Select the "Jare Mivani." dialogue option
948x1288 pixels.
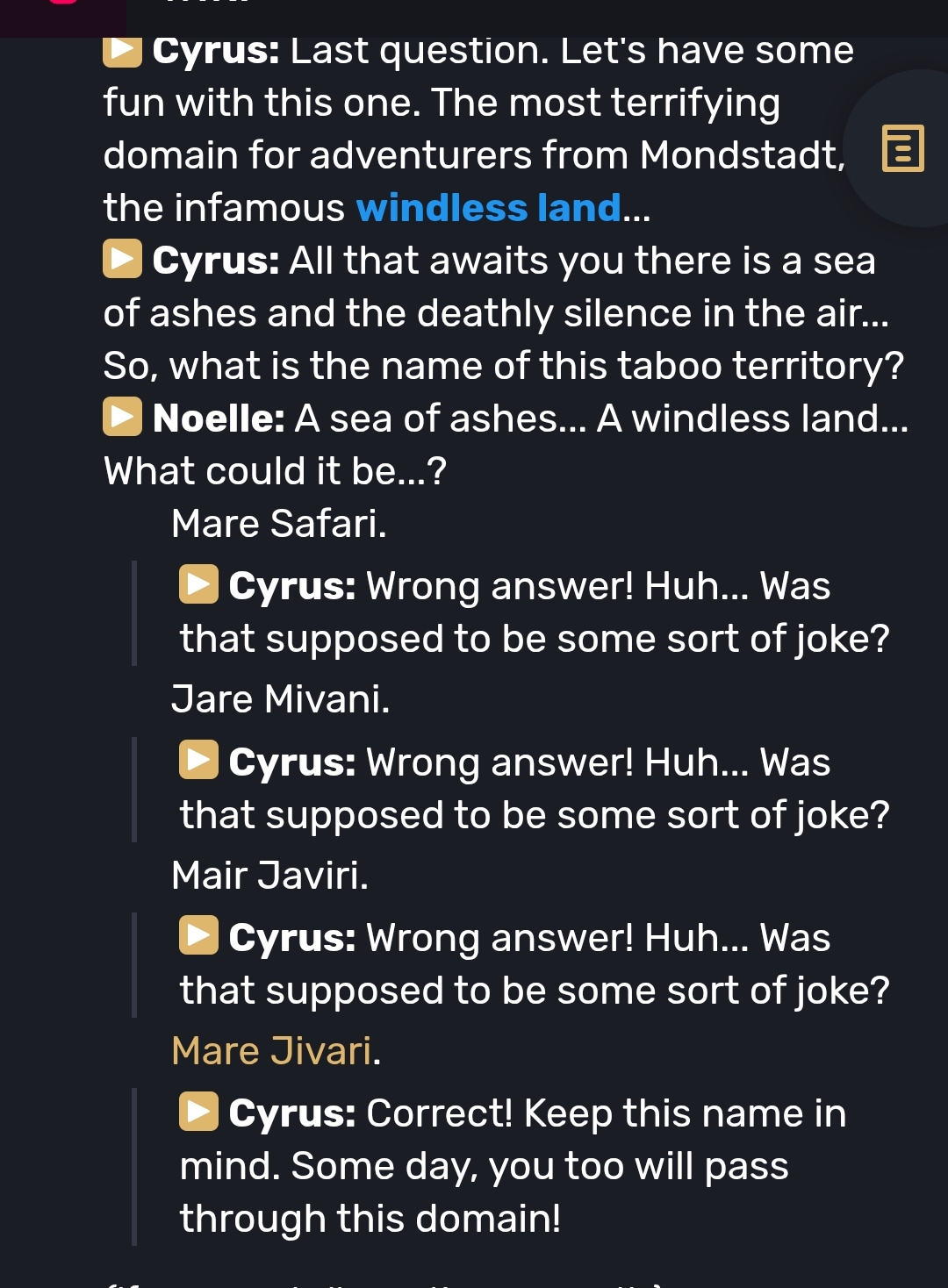280,699
